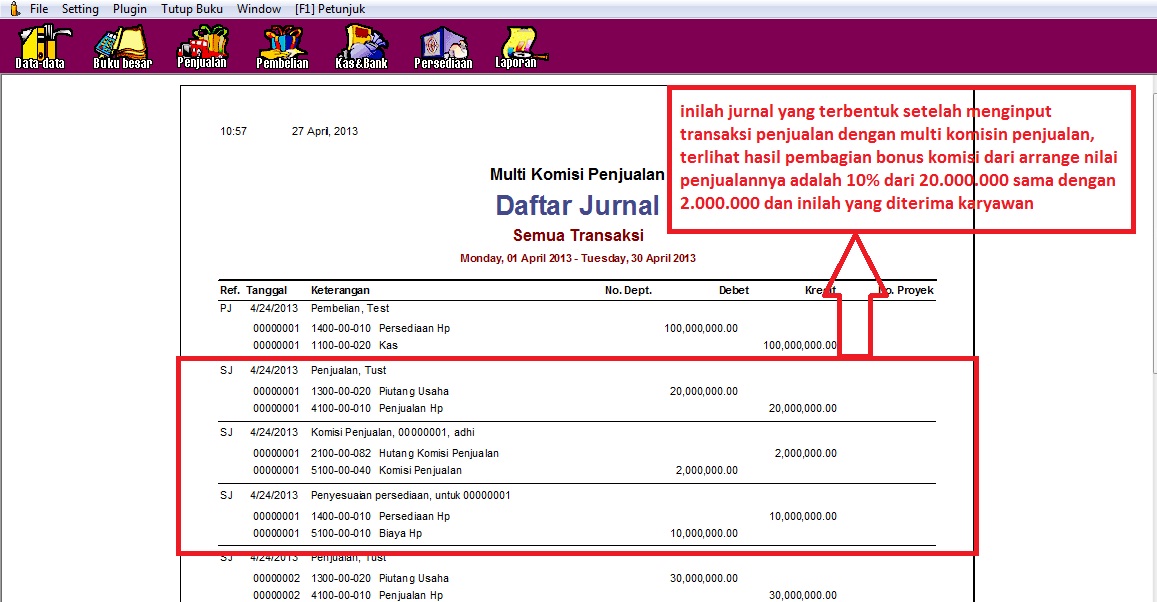Open the [F1] Petunjuk help menu
The image size is (1157, 602).
[x=330, y=9]
